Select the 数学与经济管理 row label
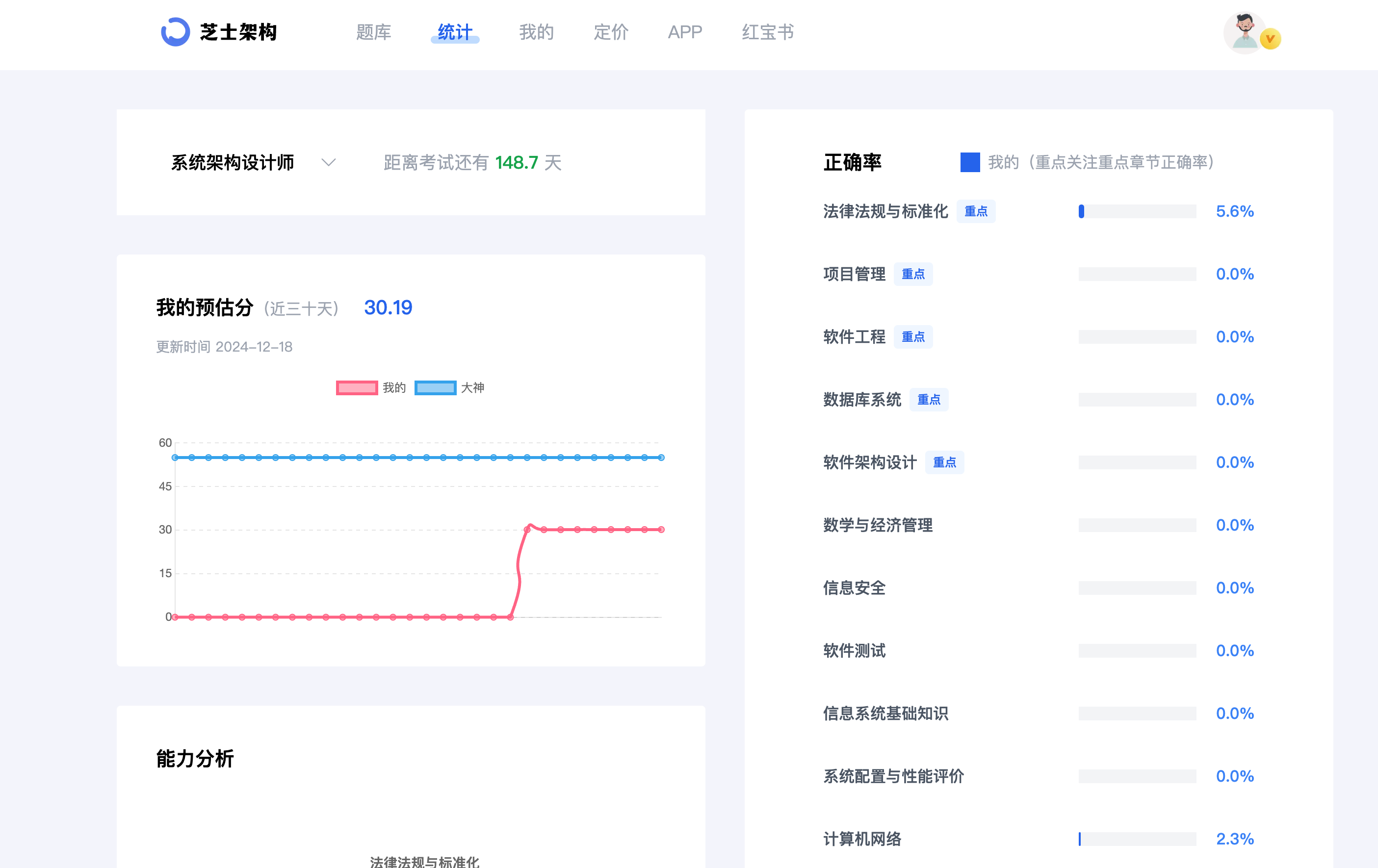The width and height of the screenshot is (1378, 868). (x=878, y=525)
